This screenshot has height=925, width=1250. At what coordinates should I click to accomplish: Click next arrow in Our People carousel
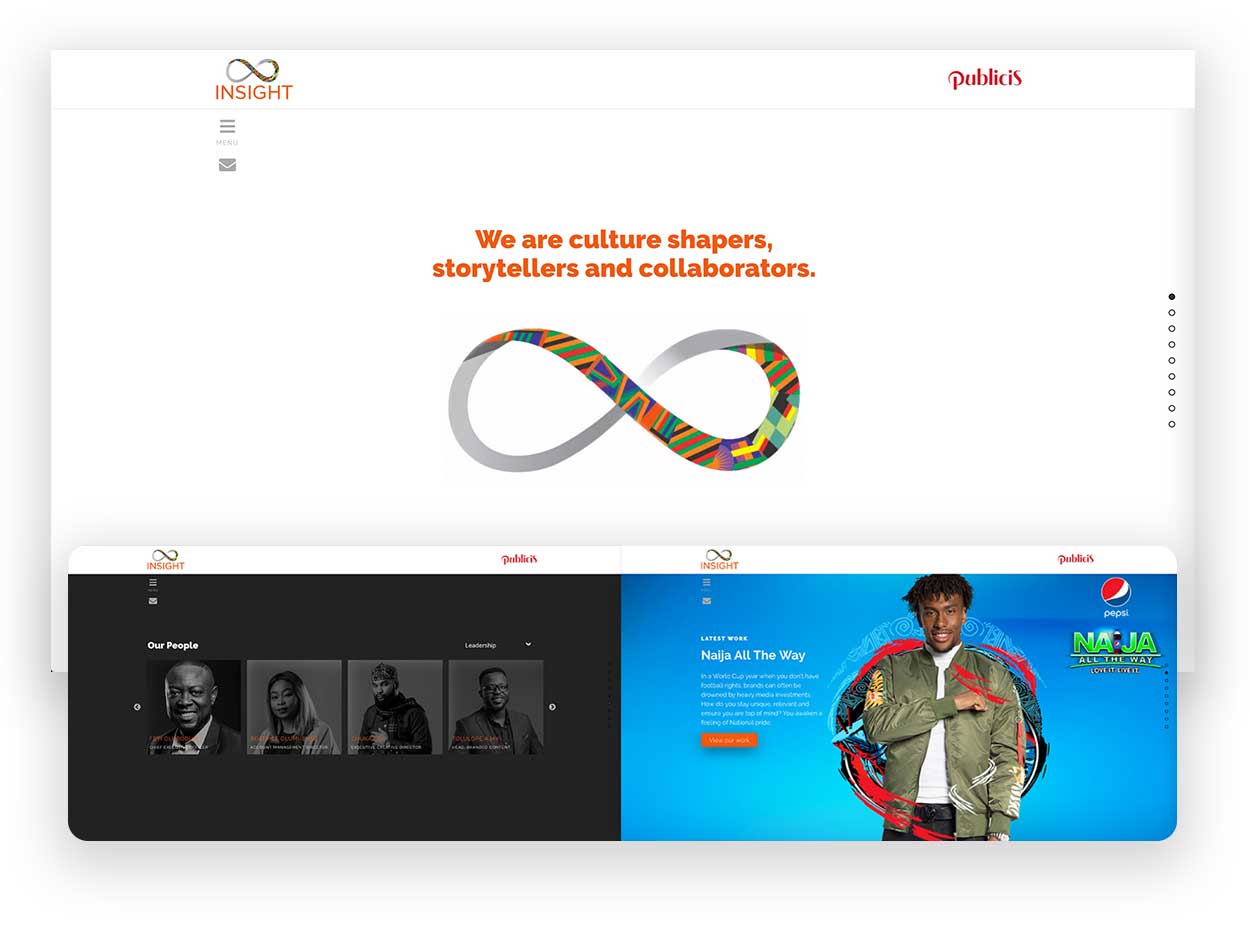[x=552, y=707]
